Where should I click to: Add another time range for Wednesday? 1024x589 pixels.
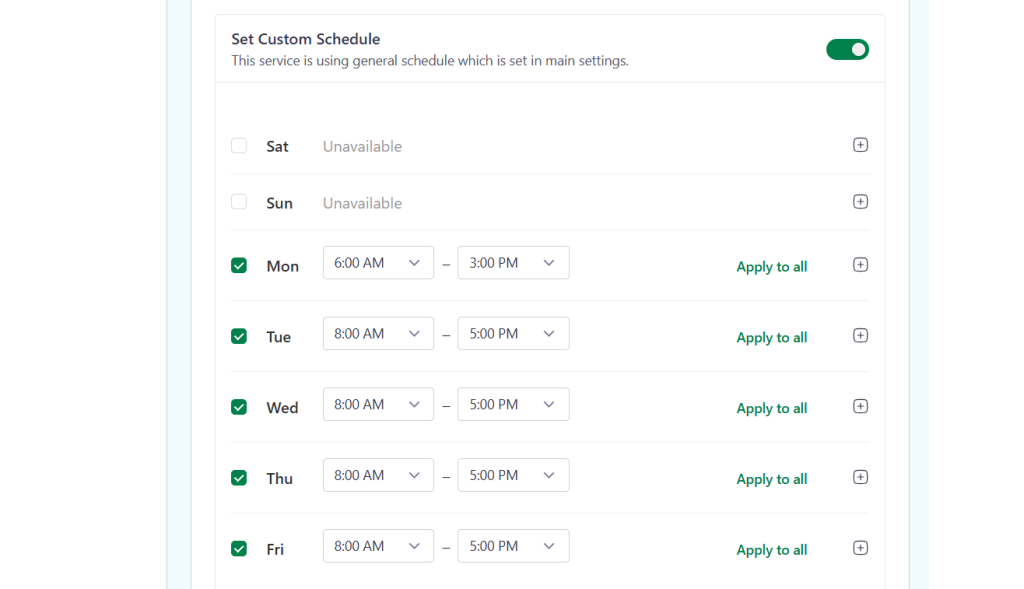tap(860, 406)
